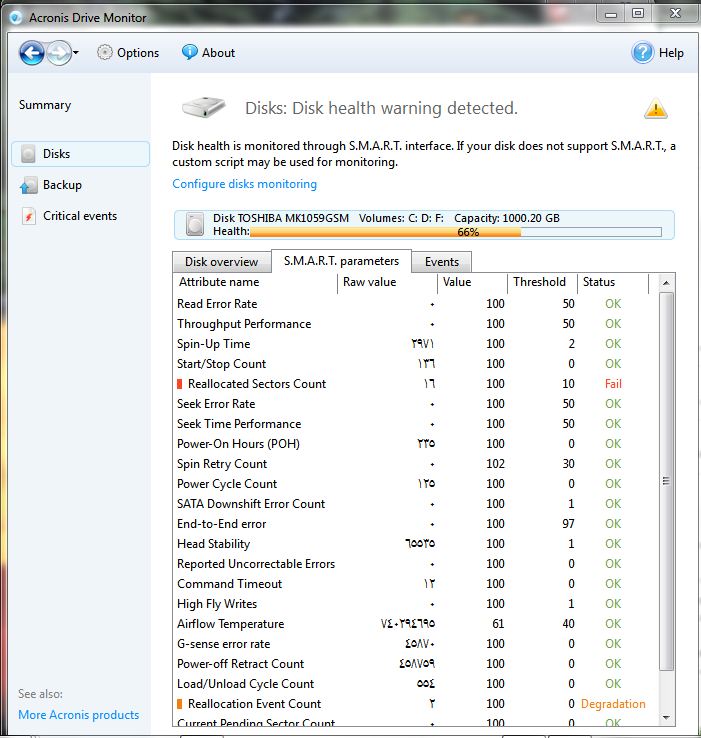Click the Backup sidebar icon
Screen dimensions: 701x738
(x=29, y=185)
